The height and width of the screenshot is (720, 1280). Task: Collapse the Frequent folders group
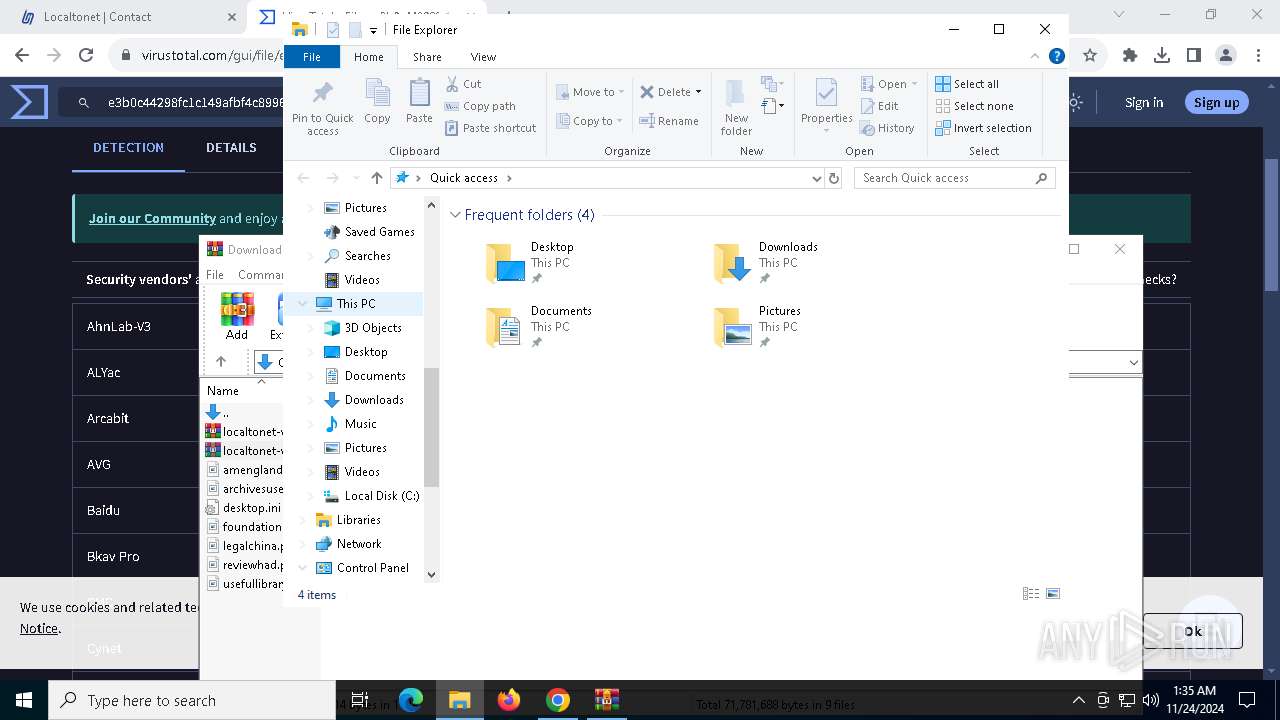point(455,215)
